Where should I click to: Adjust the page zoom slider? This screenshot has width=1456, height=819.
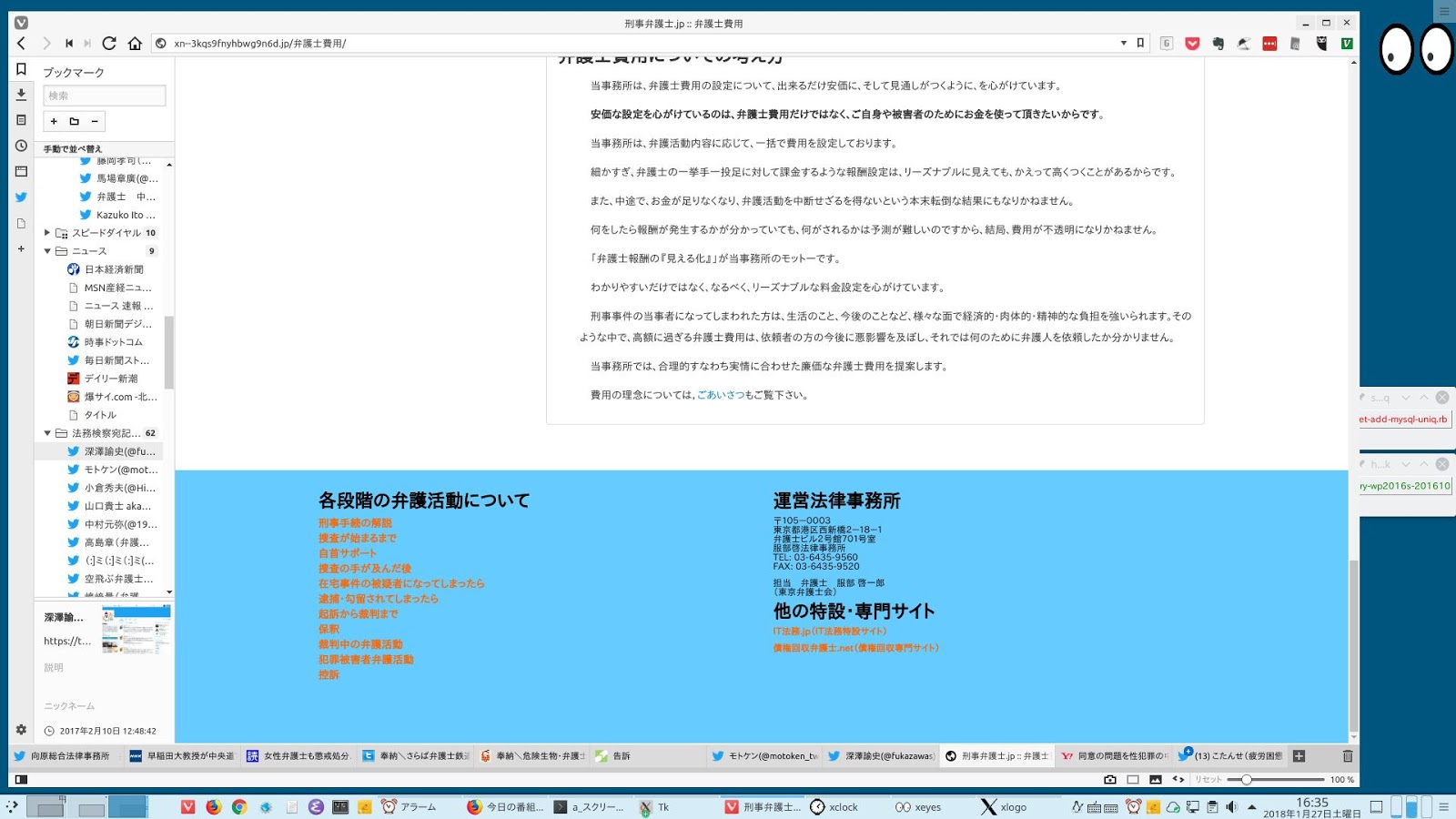(x=1275, y=779)
